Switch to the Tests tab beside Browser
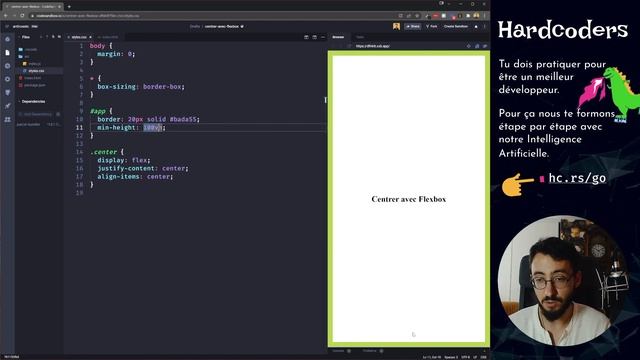 click(x=360, y=37)
